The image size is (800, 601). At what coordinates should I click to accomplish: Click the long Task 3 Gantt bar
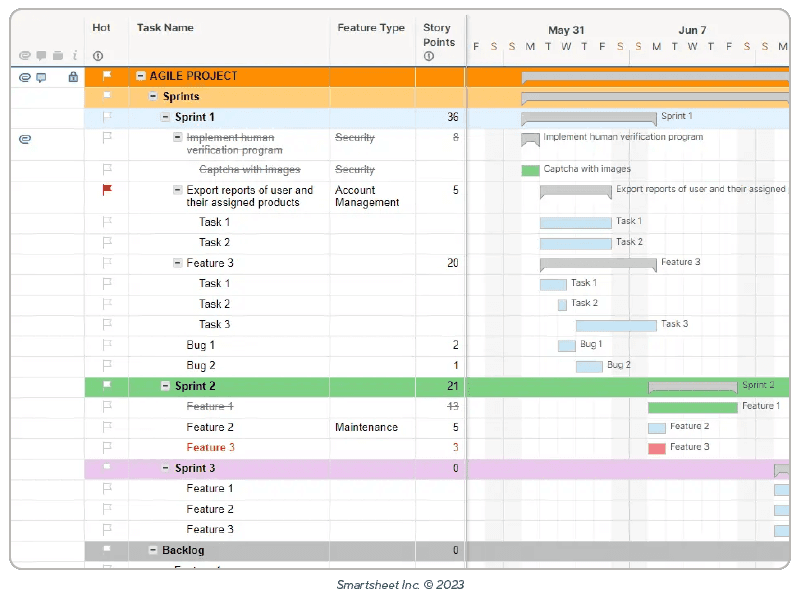616,325
